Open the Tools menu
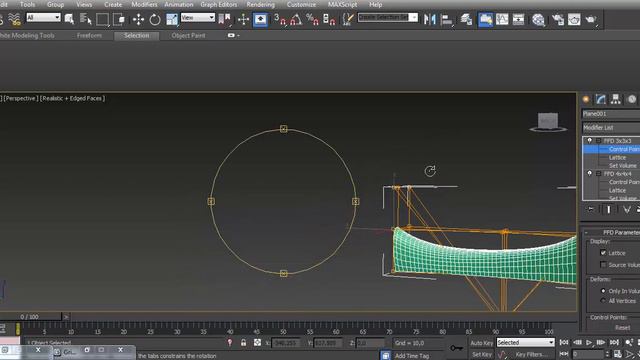Viewport: 640px width, 360px height. [27, 4]
